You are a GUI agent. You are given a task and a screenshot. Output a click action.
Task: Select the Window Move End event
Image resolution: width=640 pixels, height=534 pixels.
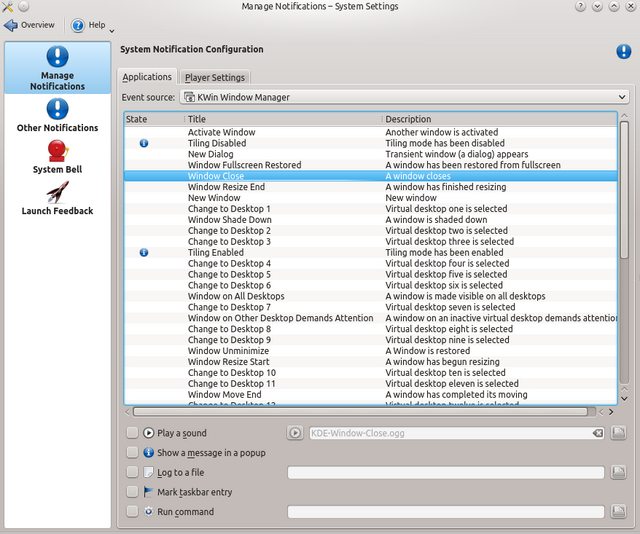pos(371,394)
